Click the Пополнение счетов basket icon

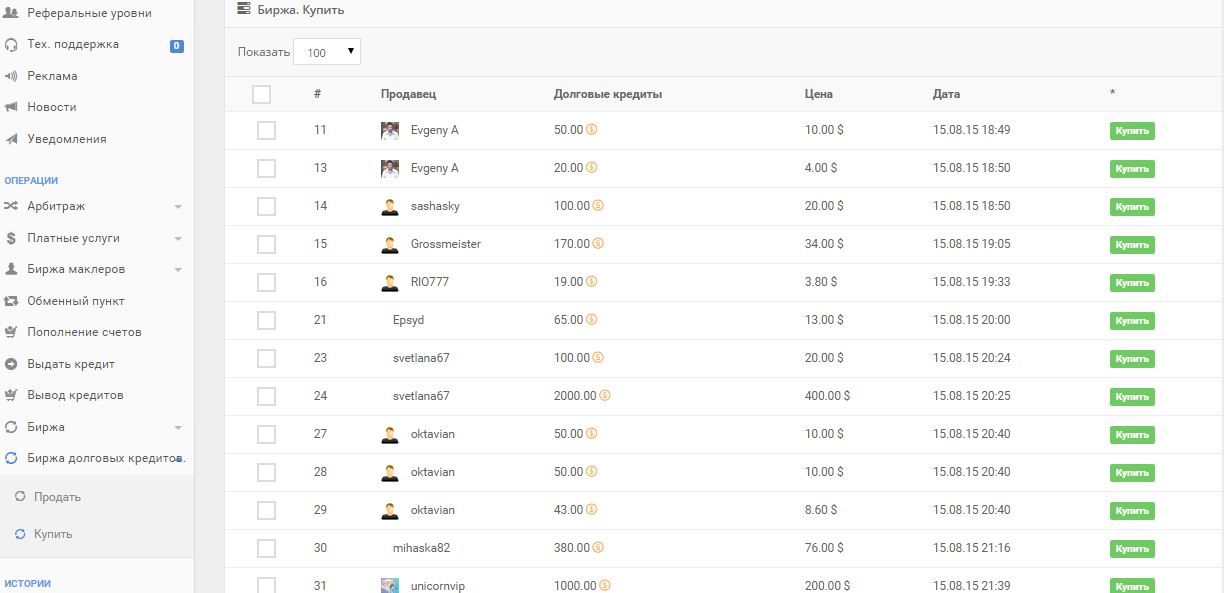tap(11, 332)
